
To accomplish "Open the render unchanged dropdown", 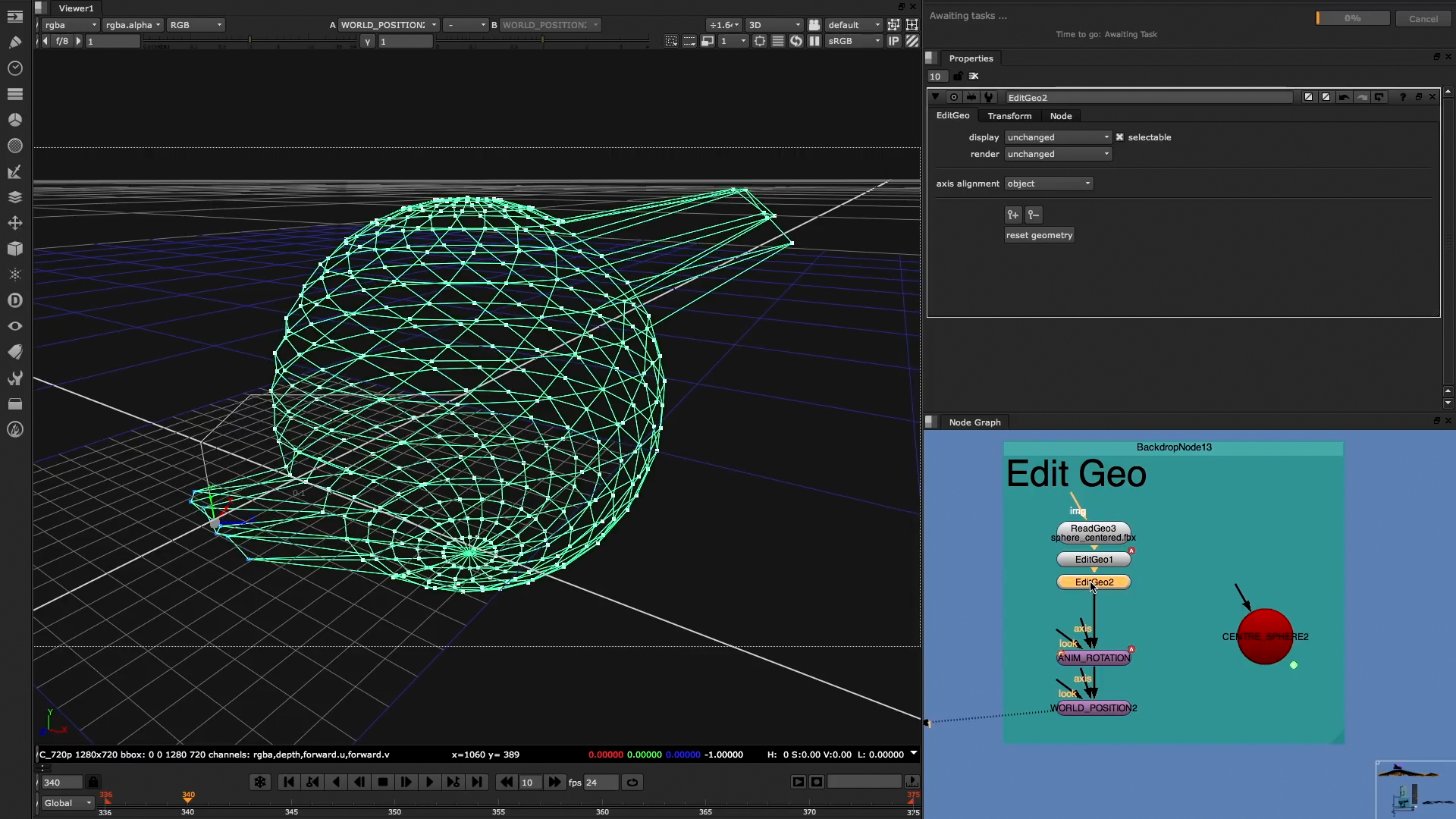I will (x=1058, y=154).
